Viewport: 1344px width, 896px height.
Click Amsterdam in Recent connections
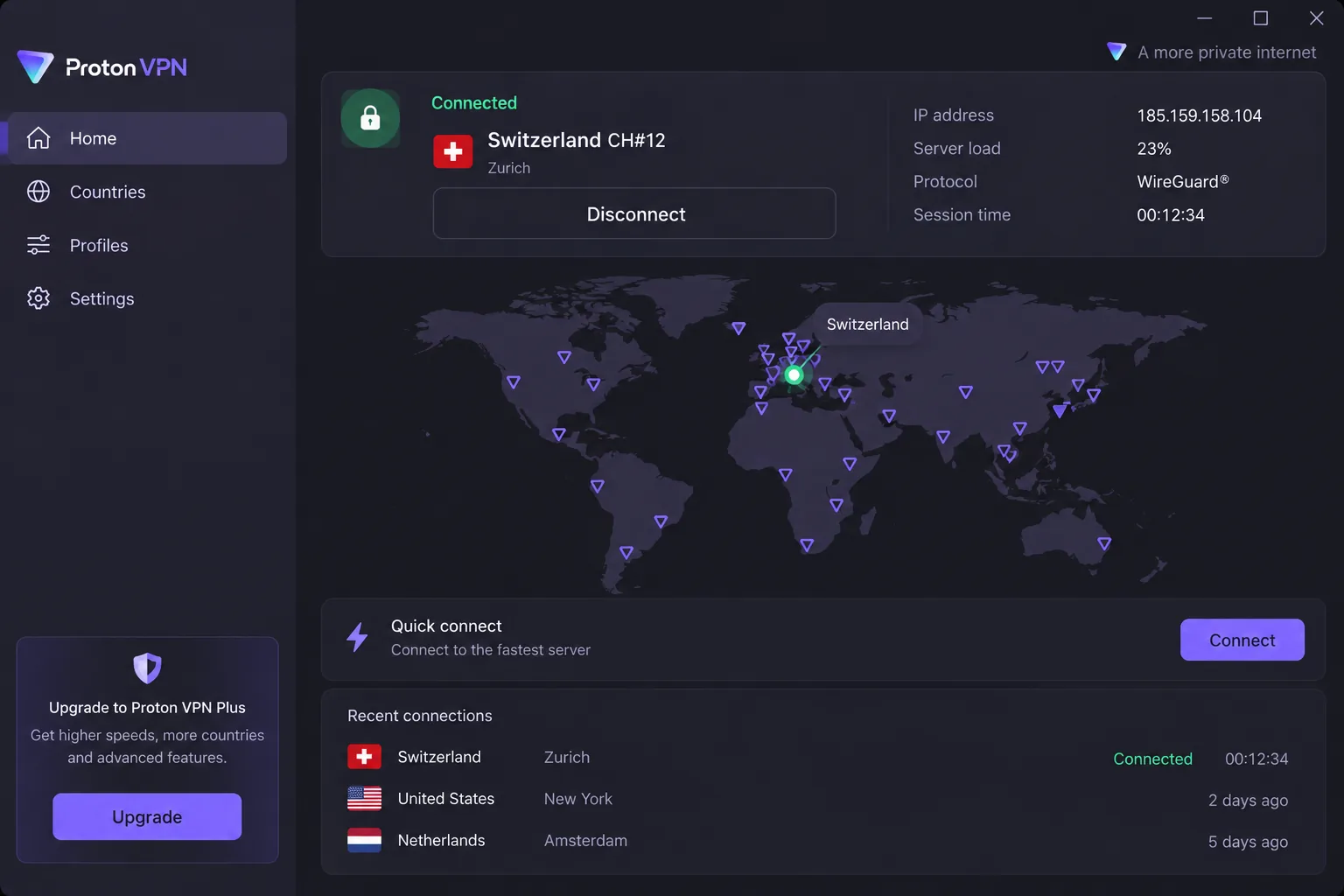(585, 841)
